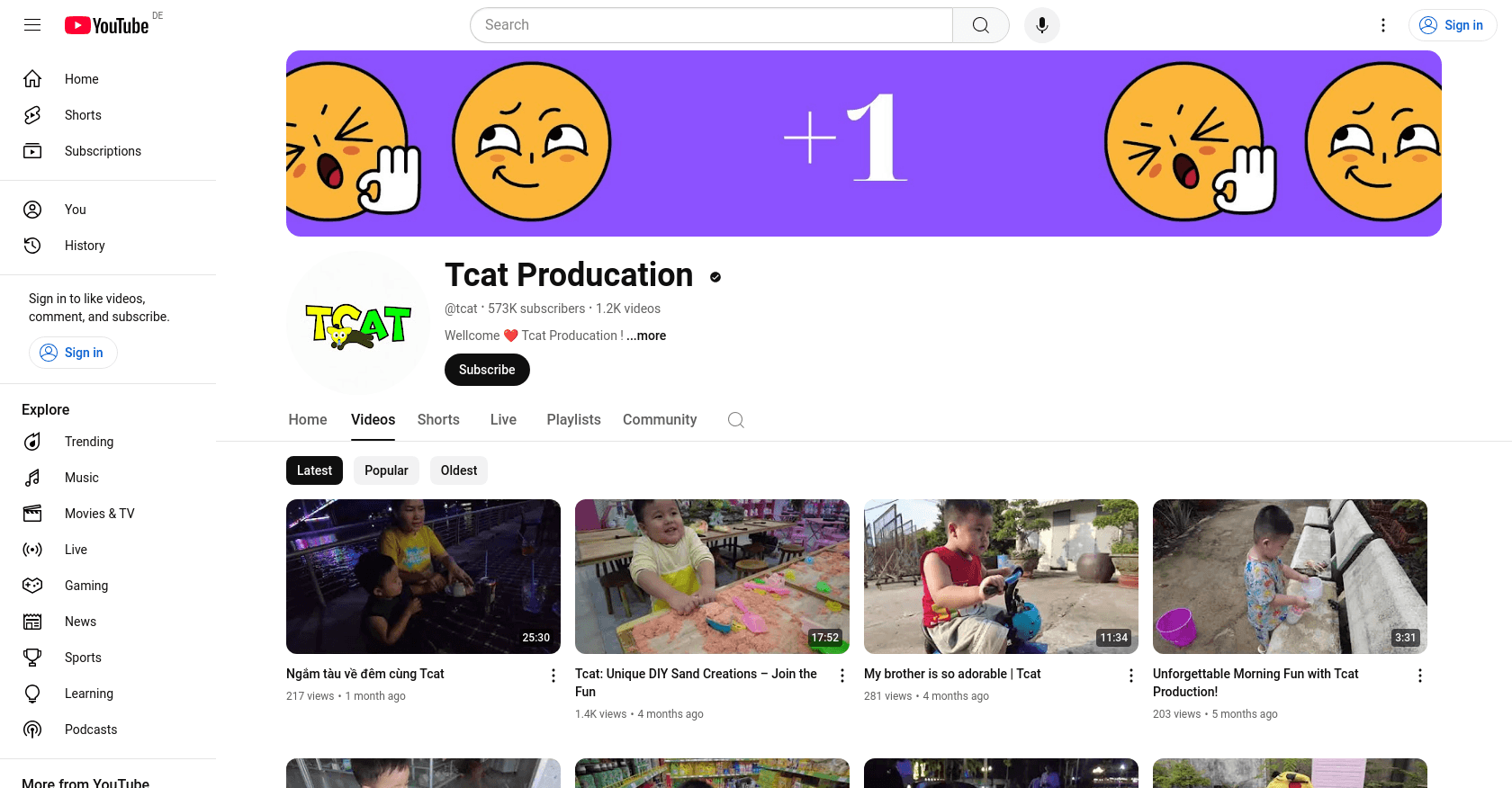Switch to the Playlists tab

[x=573, y=420]
